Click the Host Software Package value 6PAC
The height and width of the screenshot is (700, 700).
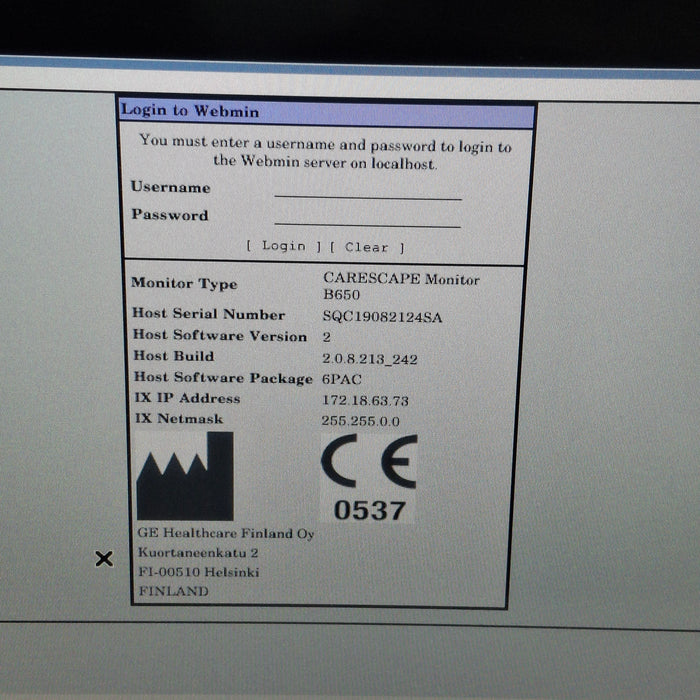pyautogui.click(x=342, y=379)
